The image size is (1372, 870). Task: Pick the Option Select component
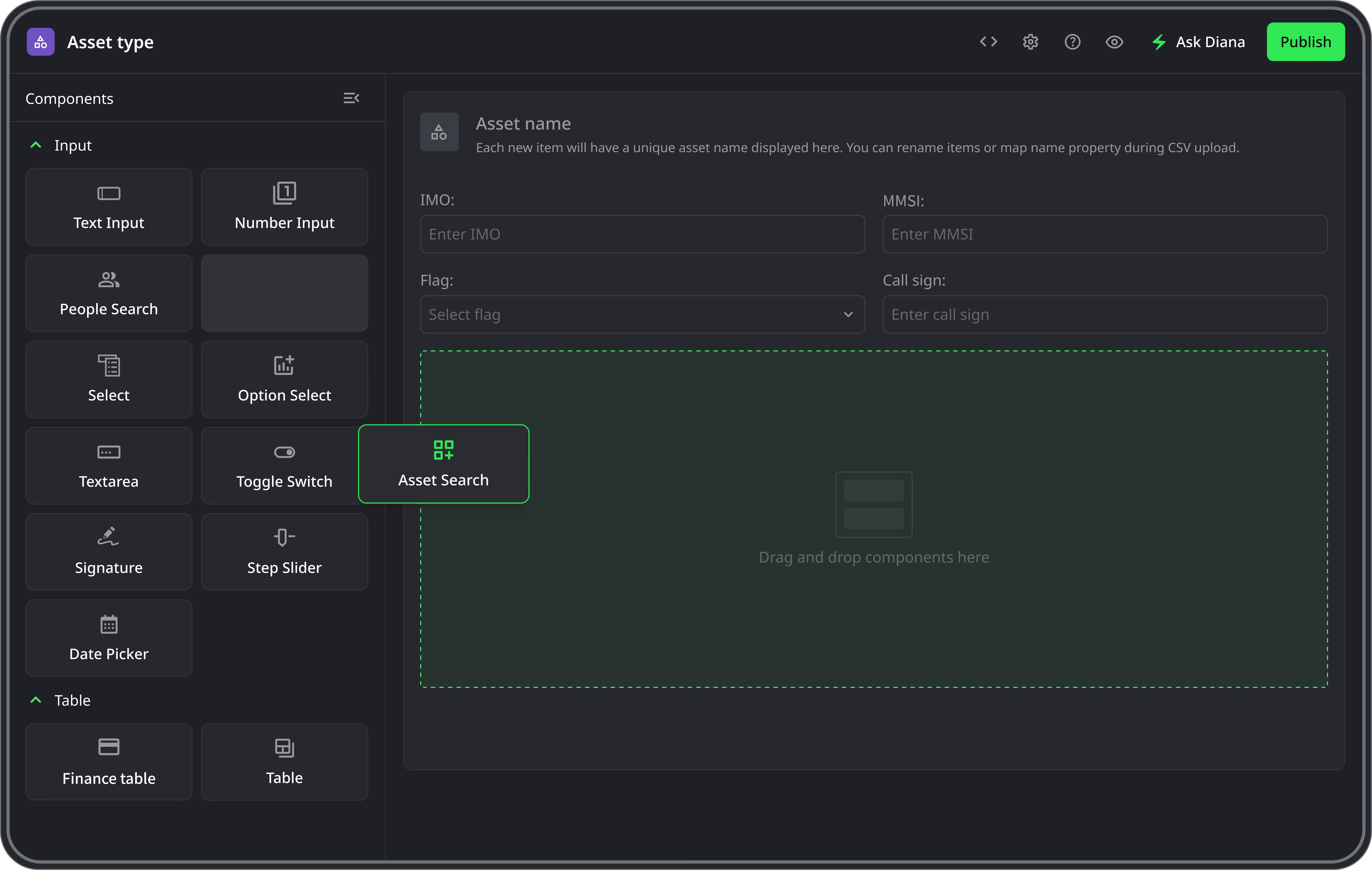(284, 379)
